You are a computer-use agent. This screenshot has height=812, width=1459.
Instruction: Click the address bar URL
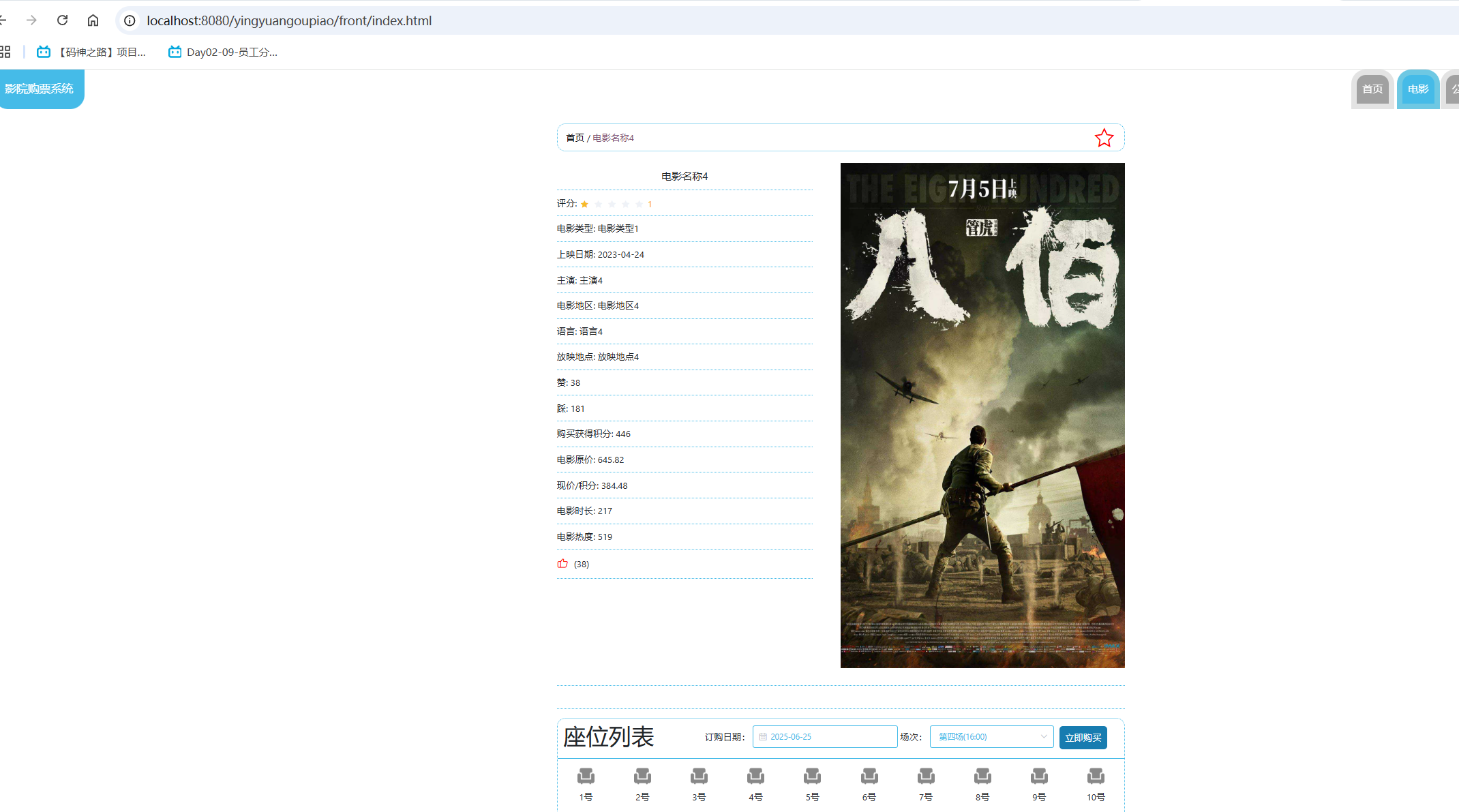coord(289,20)
